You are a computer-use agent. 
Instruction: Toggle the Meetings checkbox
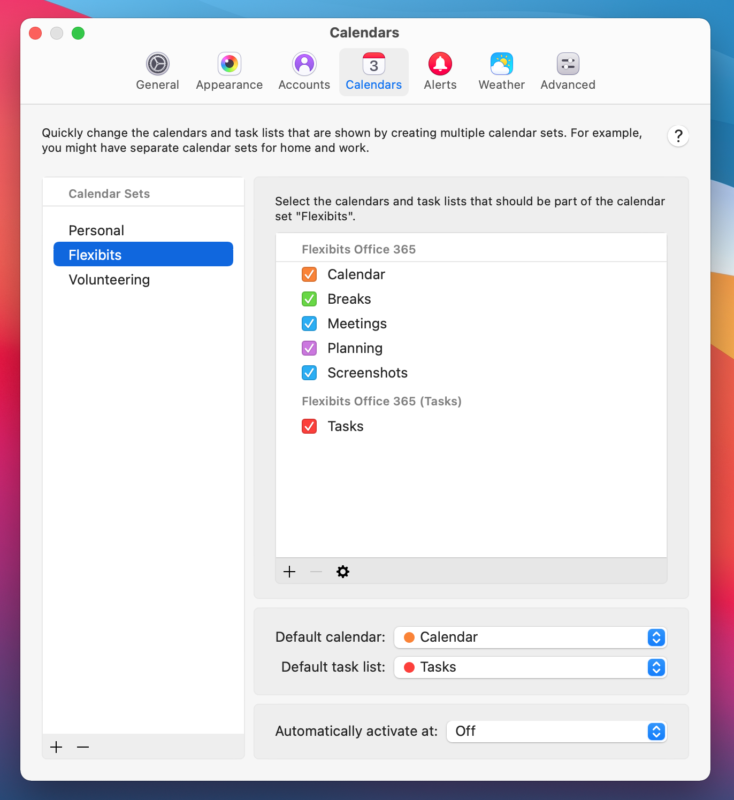(x=309, y=323)
